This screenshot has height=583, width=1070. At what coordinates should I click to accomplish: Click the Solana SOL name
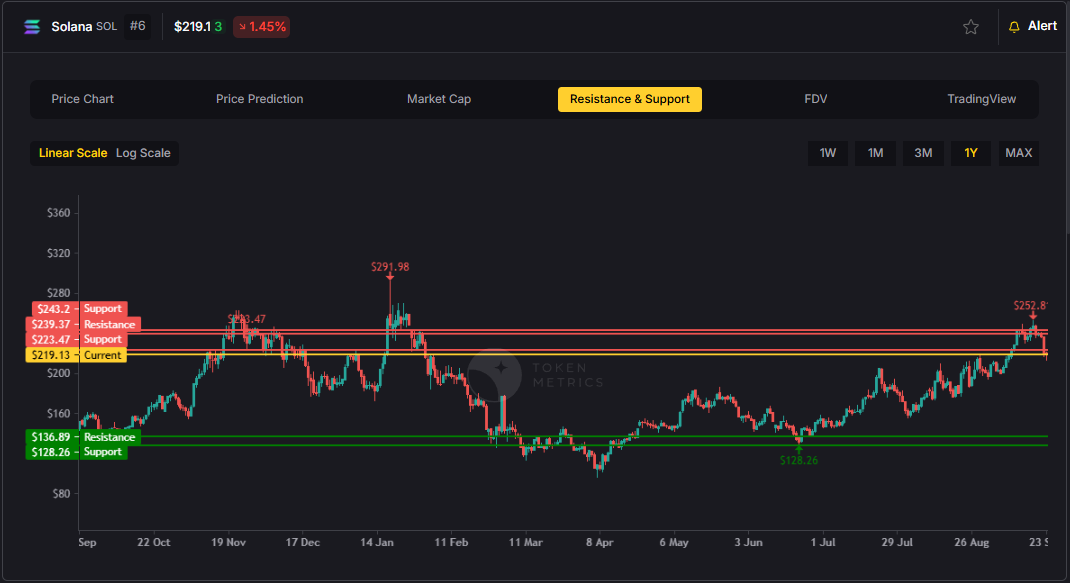tap(84, 27)
